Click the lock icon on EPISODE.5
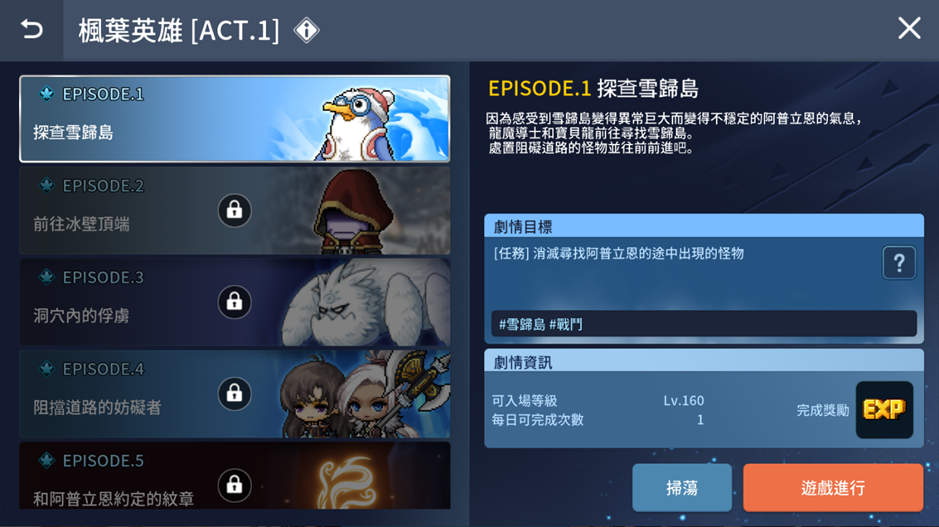Viewport: 939px width, 527px height. pos(234,484)
